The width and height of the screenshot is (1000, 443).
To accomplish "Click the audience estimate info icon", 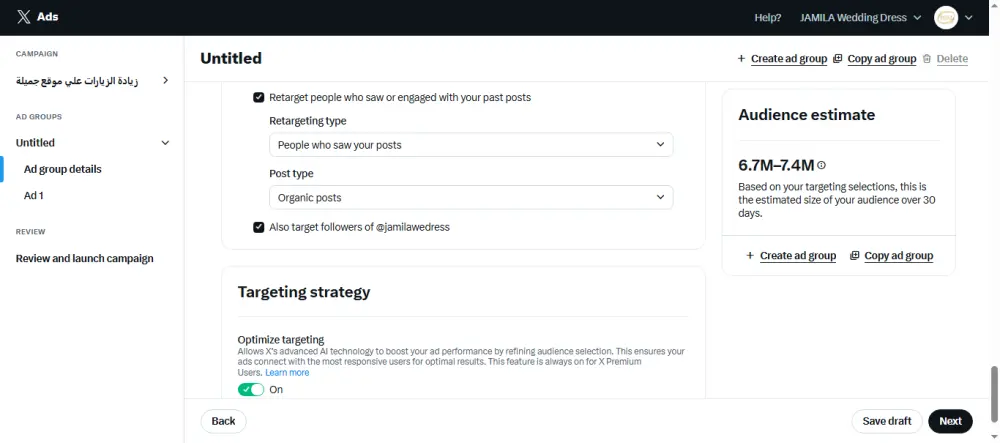I will (x=822, y=165).
